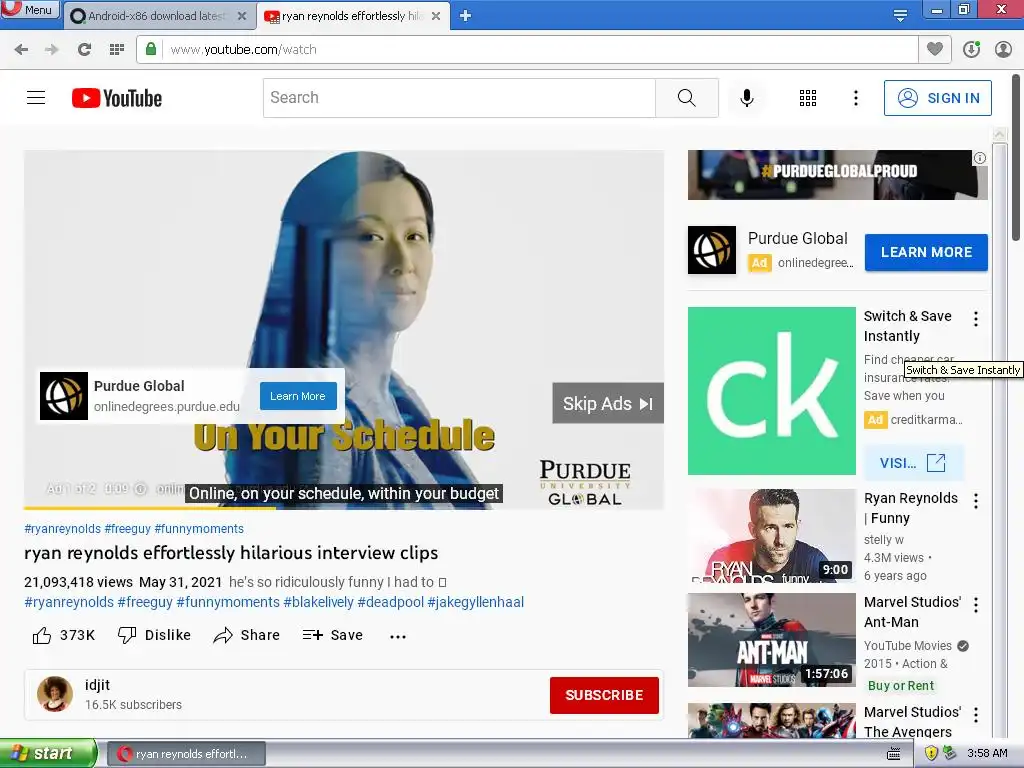Dislike the video

tap(154, 635)
